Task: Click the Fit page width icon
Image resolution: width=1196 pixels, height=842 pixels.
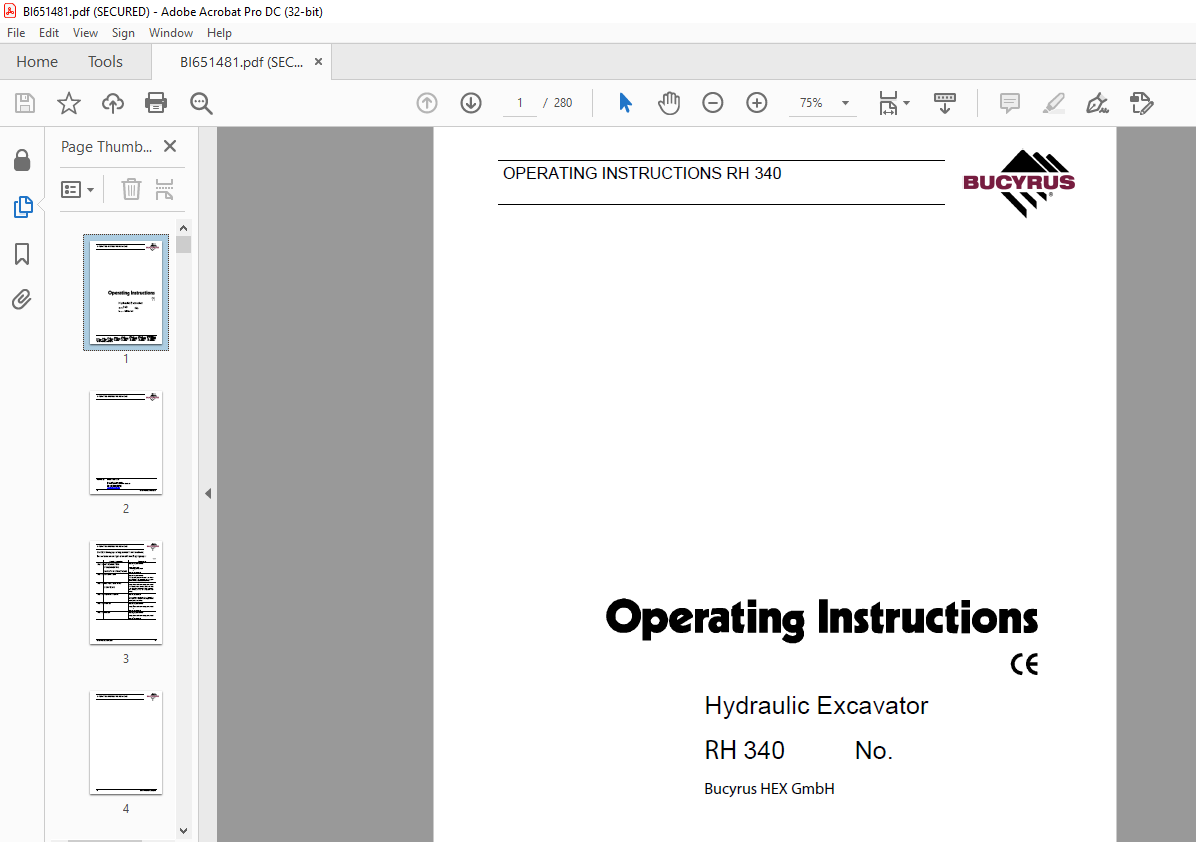Action: click(x=889, y=103)
